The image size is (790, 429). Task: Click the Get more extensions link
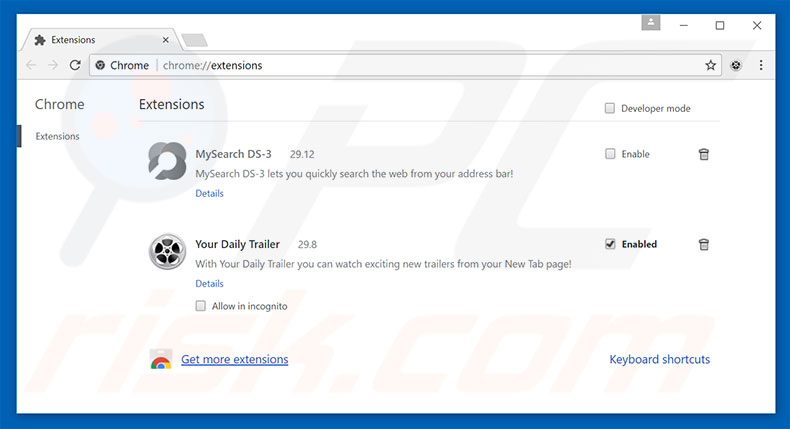click(x=235, y=359)
